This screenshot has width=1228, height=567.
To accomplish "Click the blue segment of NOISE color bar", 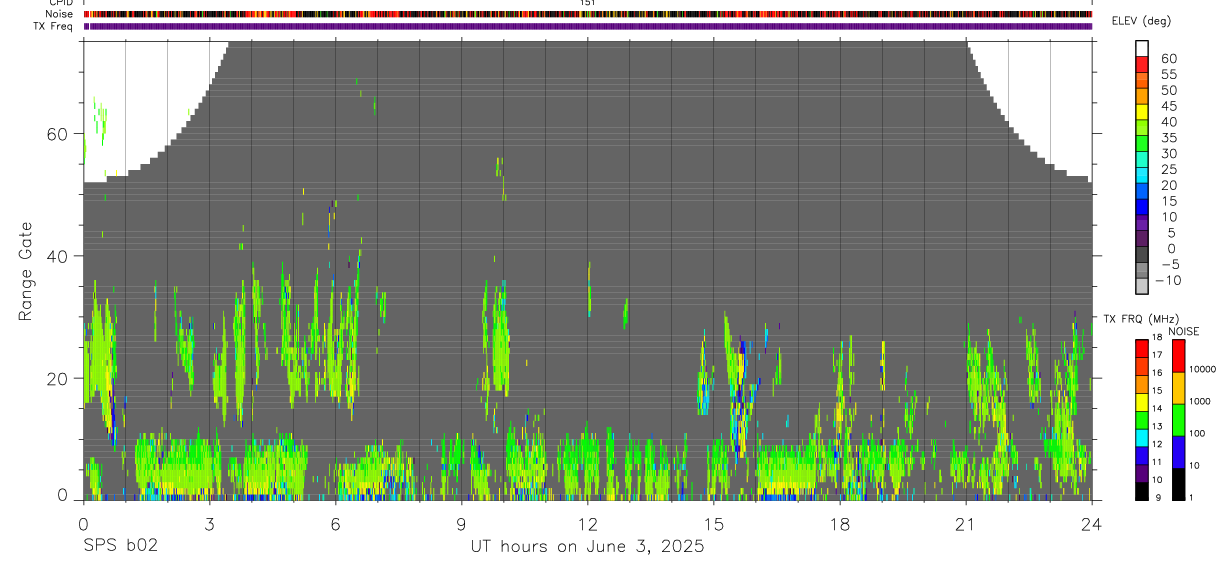I will (x=1178, y=452).
